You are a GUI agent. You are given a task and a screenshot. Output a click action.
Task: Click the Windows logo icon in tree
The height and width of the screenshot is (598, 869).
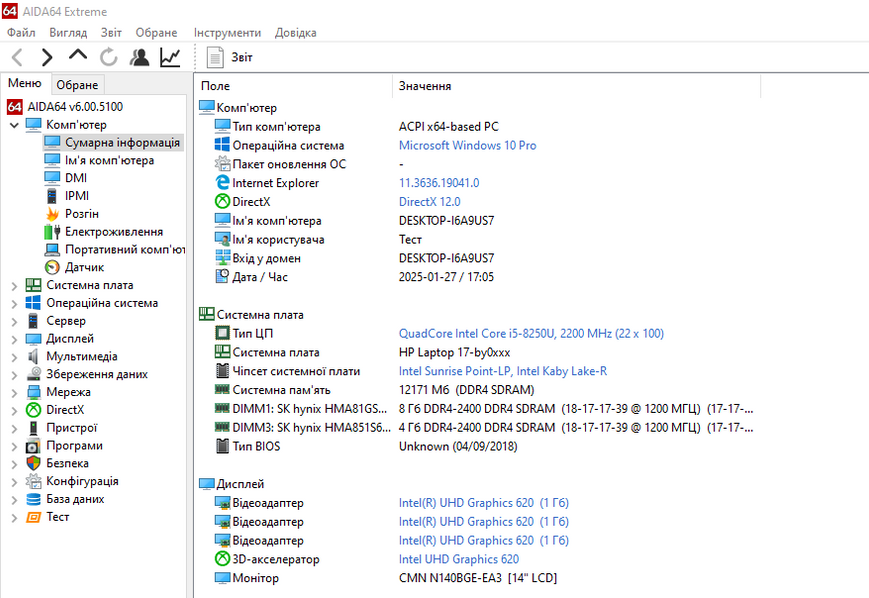pos(33,303)
